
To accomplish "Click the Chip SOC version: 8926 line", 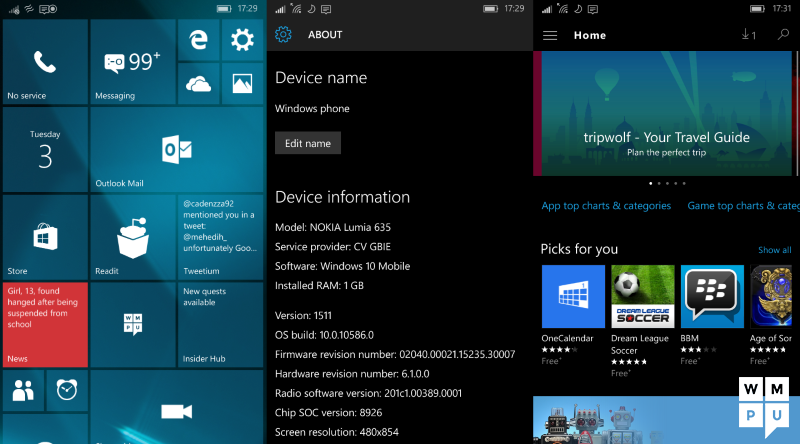I will click(x=329, y=412).
